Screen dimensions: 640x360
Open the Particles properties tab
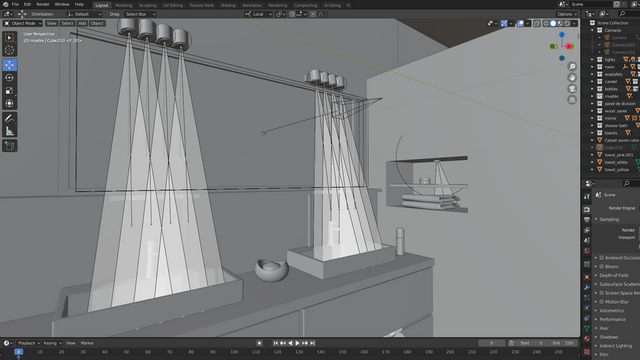pyautogui.click(x=587, y=298)
